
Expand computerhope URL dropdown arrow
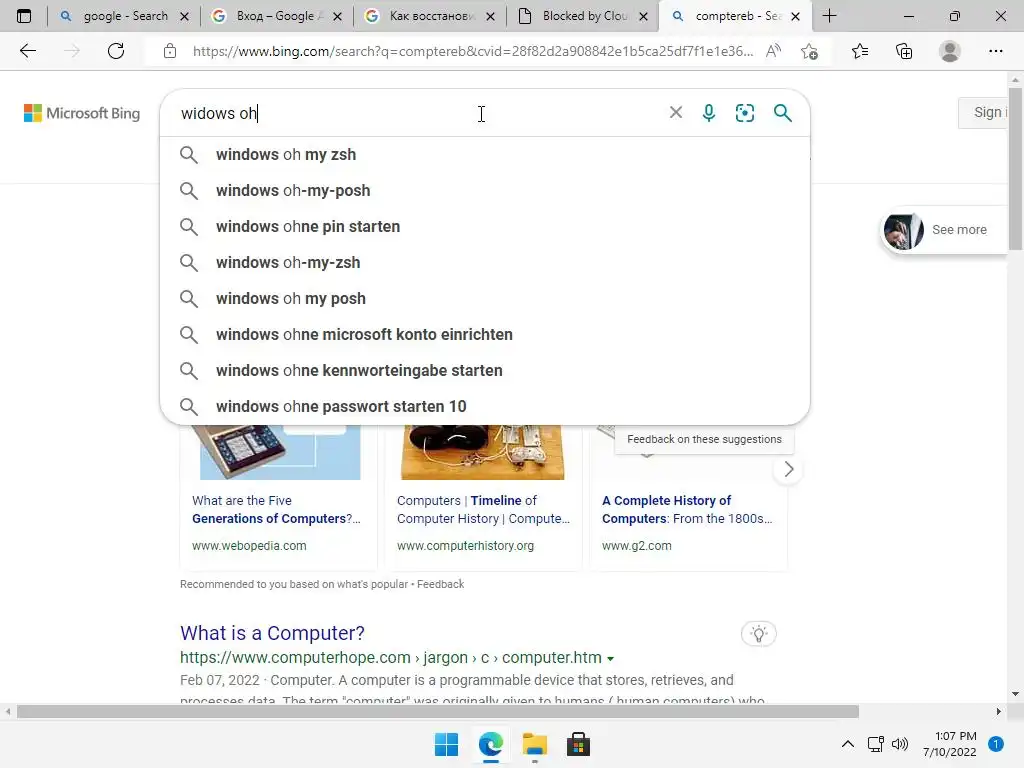[610, 658]
